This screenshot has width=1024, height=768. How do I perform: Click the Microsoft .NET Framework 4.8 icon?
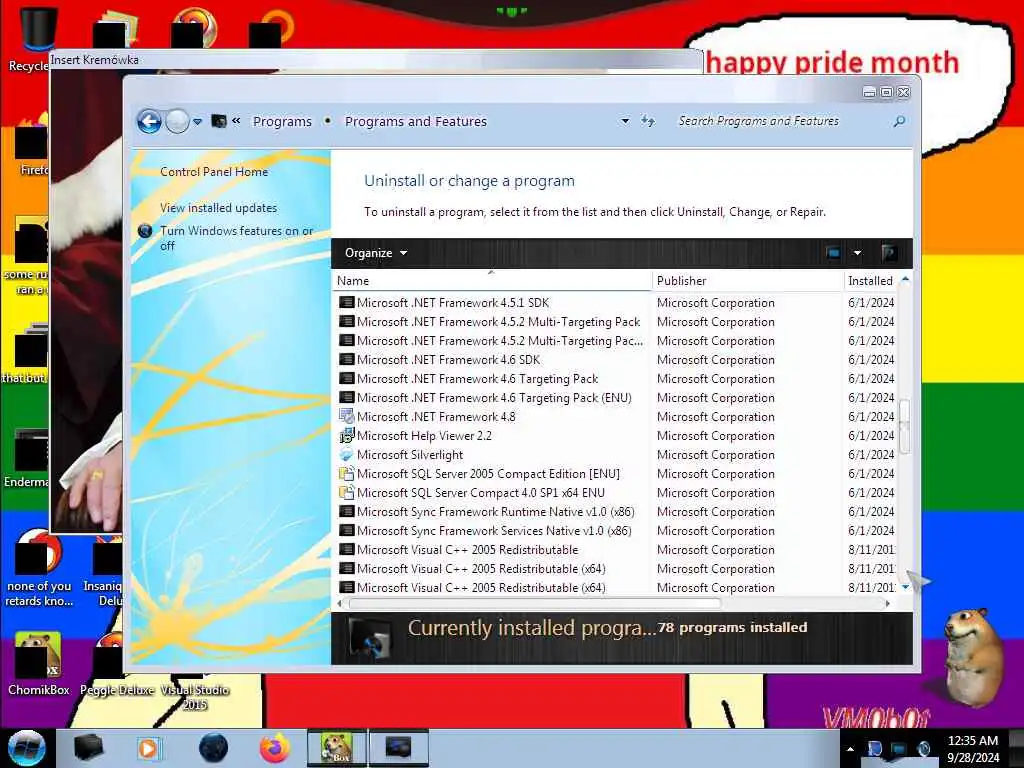[346, 417]
